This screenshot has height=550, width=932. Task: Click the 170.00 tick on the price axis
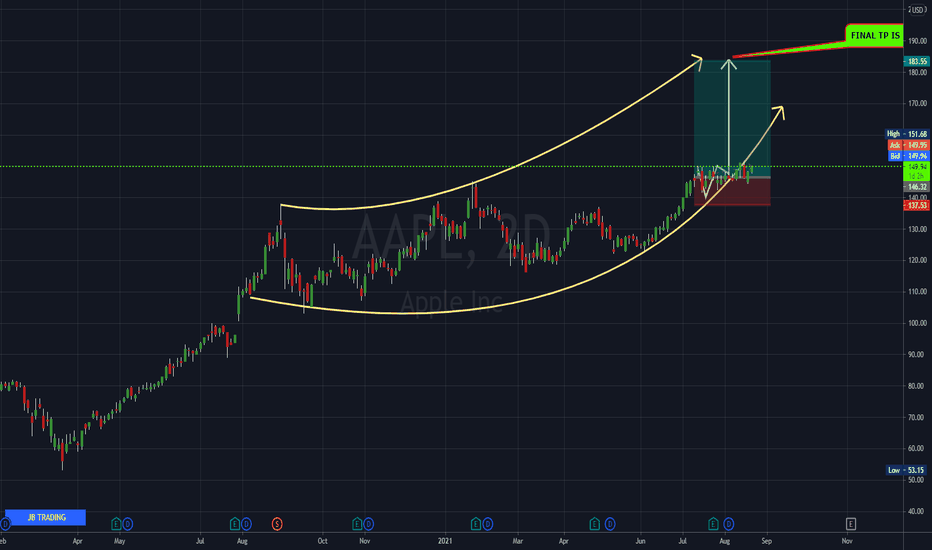pyautogui.click(x=917, y=103)
